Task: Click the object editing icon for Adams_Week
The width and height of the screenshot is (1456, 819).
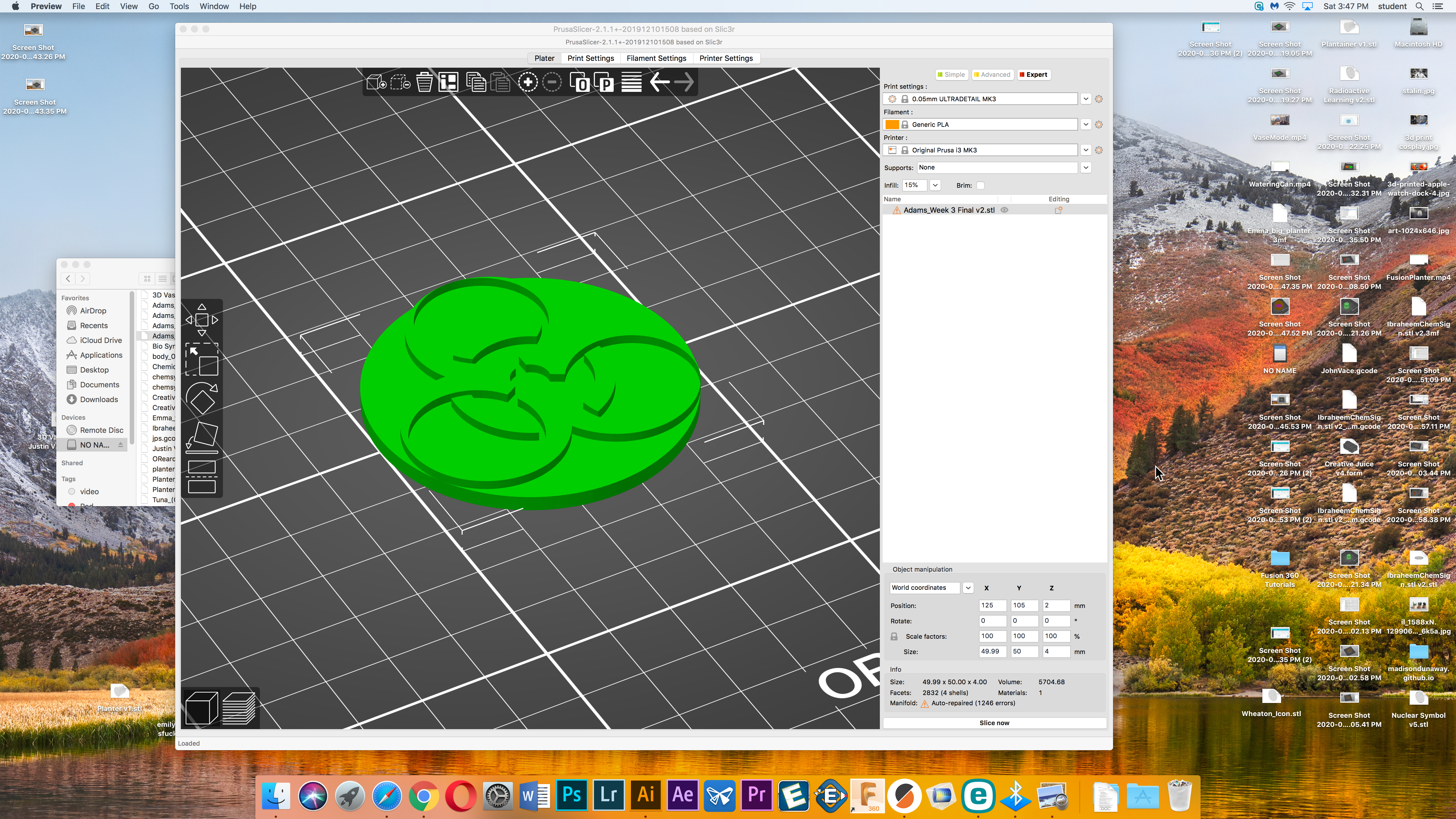Action: (1059, 210)
